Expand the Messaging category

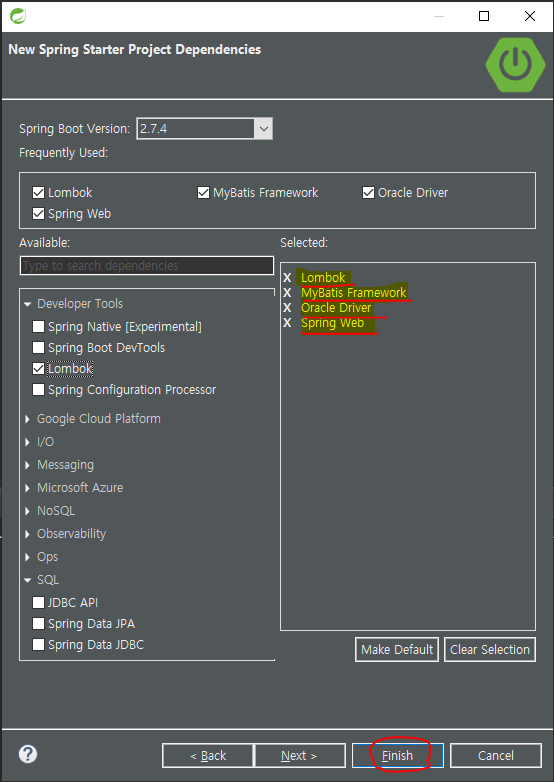tap(27, 465)
